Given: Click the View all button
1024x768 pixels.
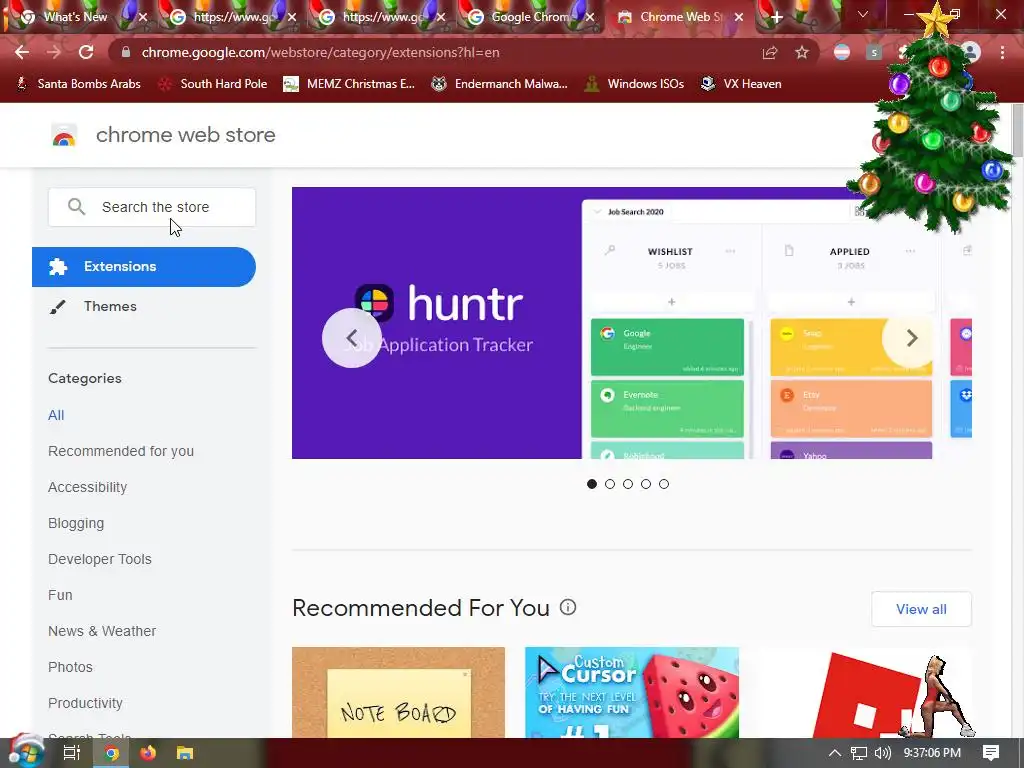Looking at the screenshot, I should pyautogui.click(x=921, y=609).
